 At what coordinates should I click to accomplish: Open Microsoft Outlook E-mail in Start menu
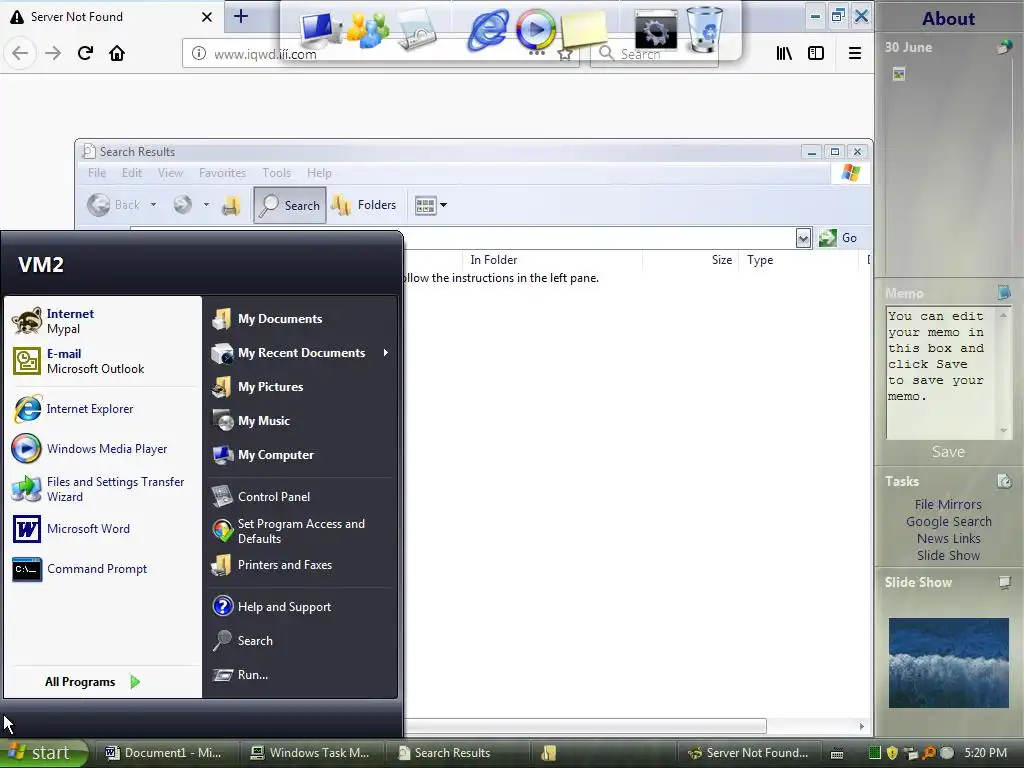pos(103,361)
